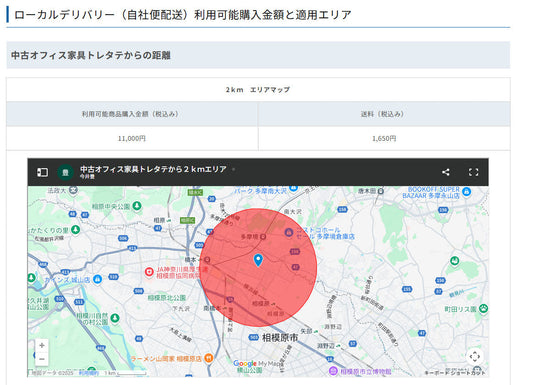Zoom in on the map

click(x=42, y=346)
